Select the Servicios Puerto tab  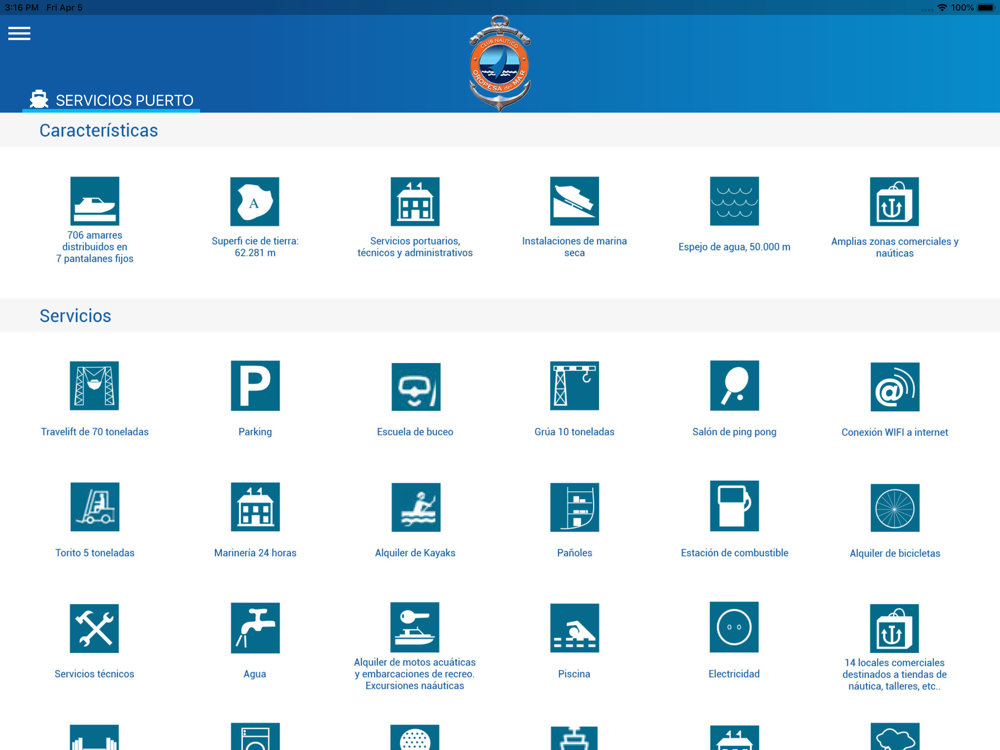tap(112, 100)
